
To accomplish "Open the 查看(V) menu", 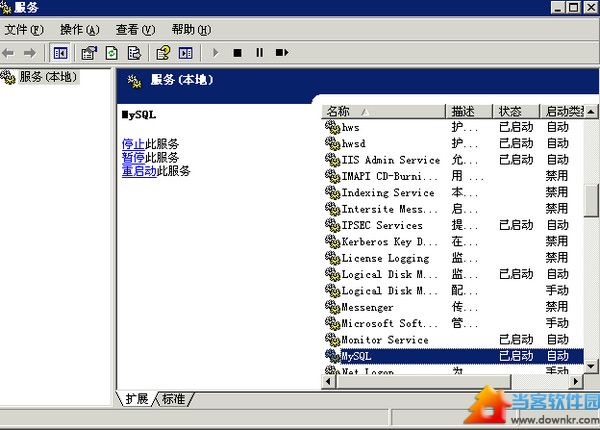I will [135, 30].
